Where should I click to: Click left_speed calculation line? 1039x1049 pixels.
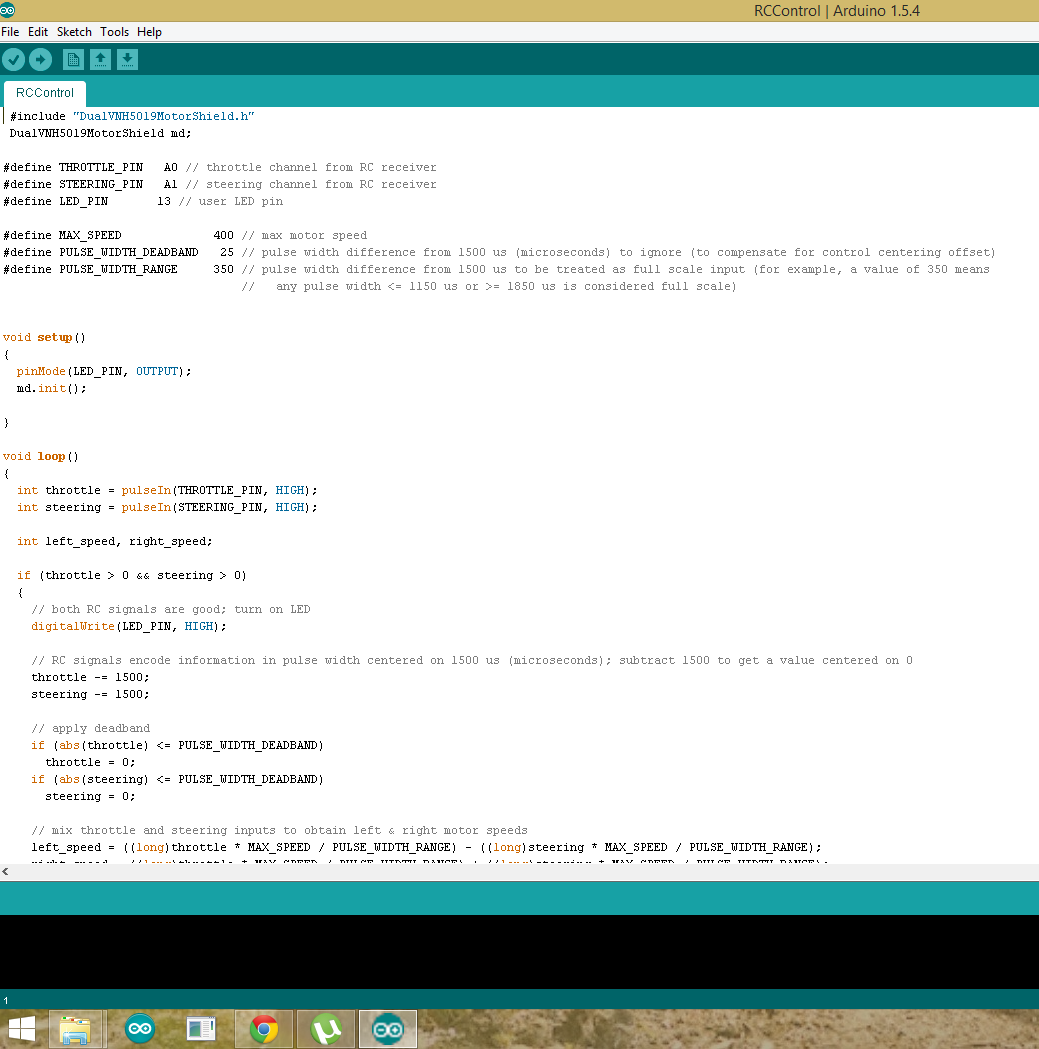click(x=426, y=848)
